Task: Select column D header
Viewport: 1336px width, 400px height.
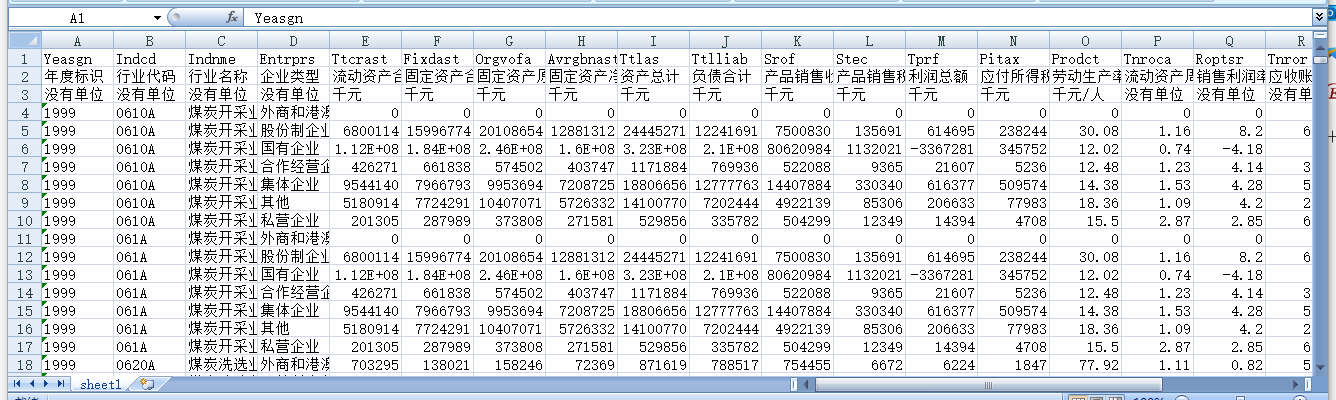Action: (293, 40)
